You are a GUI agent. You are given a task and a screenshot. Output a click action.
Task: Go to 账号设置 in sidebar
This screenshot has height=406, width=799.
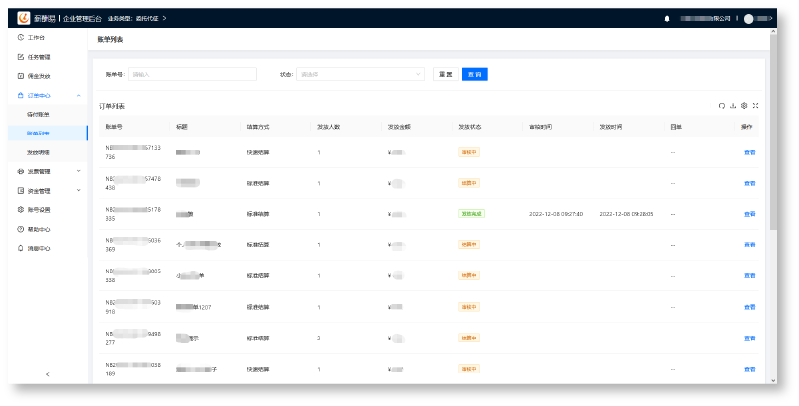[x=38, y=209]
